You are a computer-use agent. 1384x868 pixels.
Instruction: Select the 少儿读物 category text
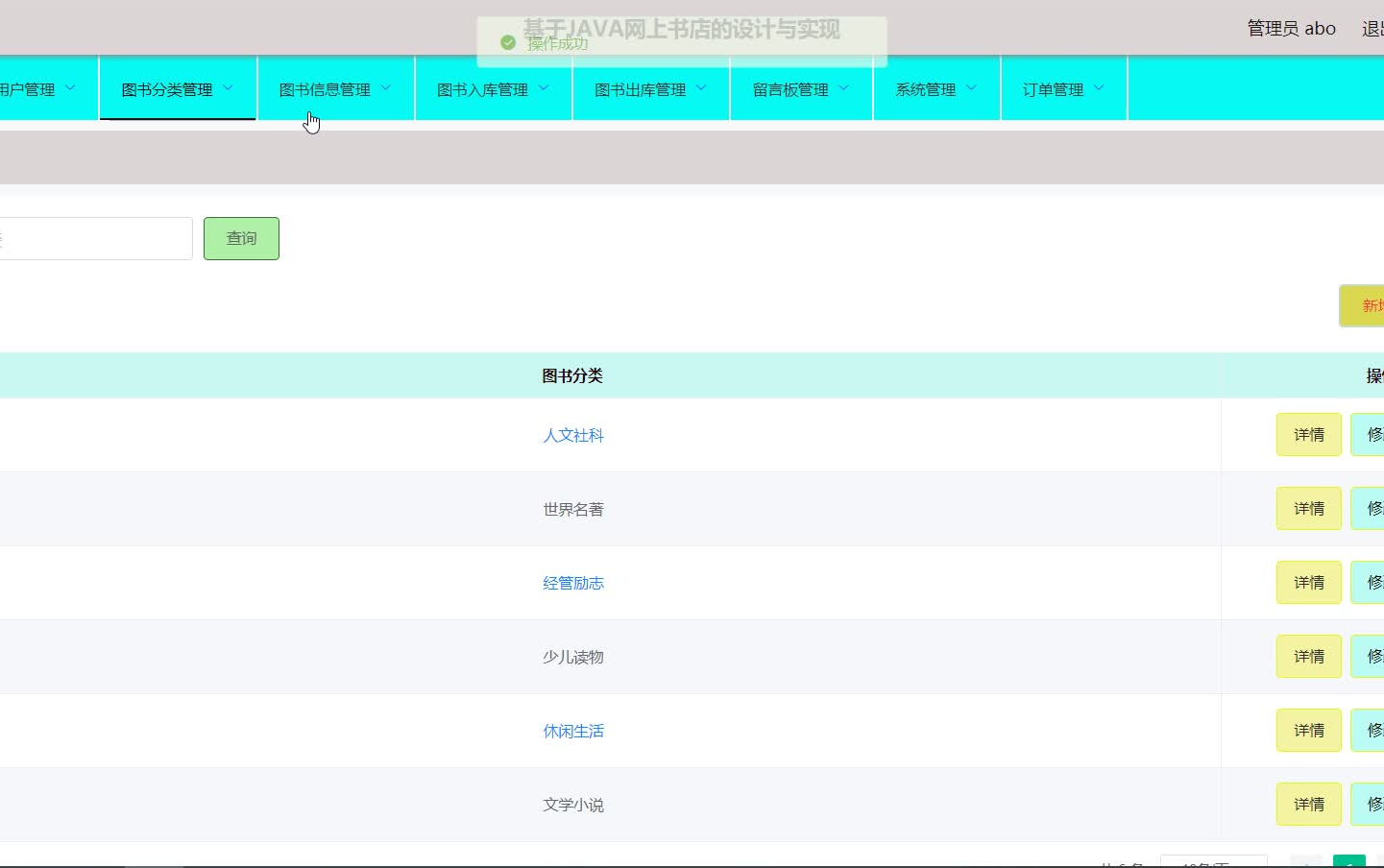tap(573, 657)
